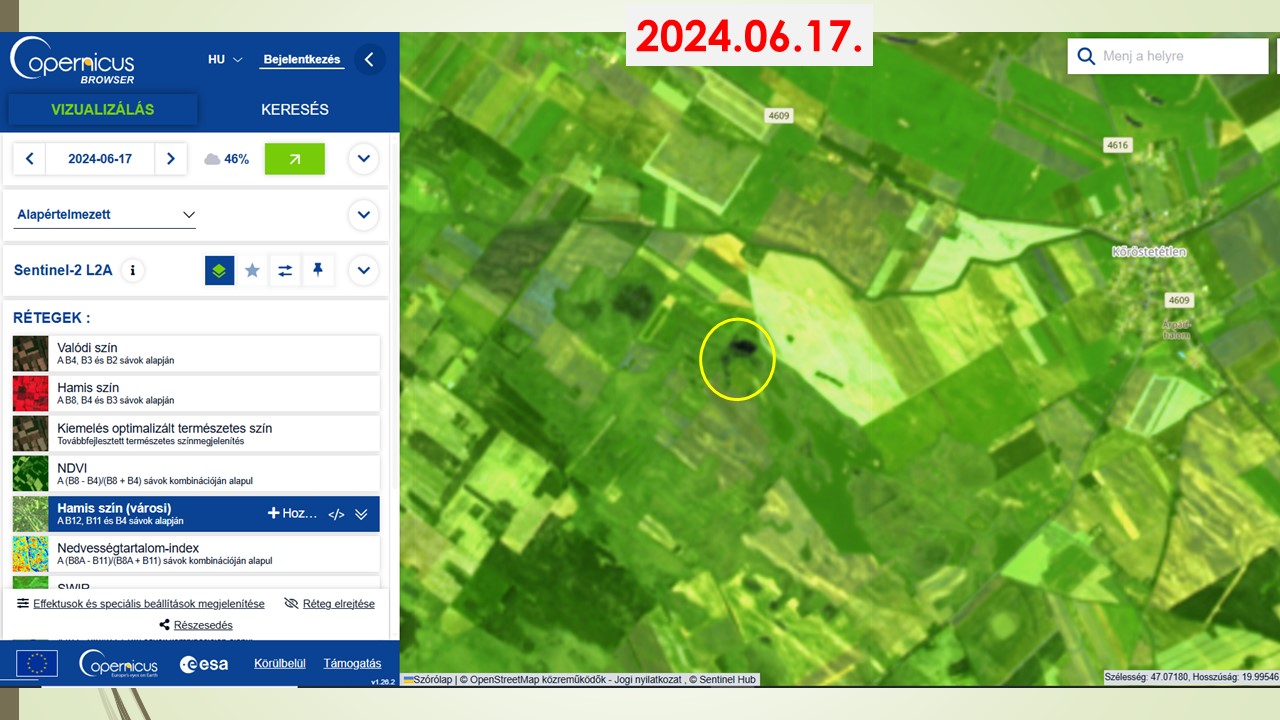Open the compare arrows icon
Viewport: 1280px width, 720px height.
coord(285,270)
